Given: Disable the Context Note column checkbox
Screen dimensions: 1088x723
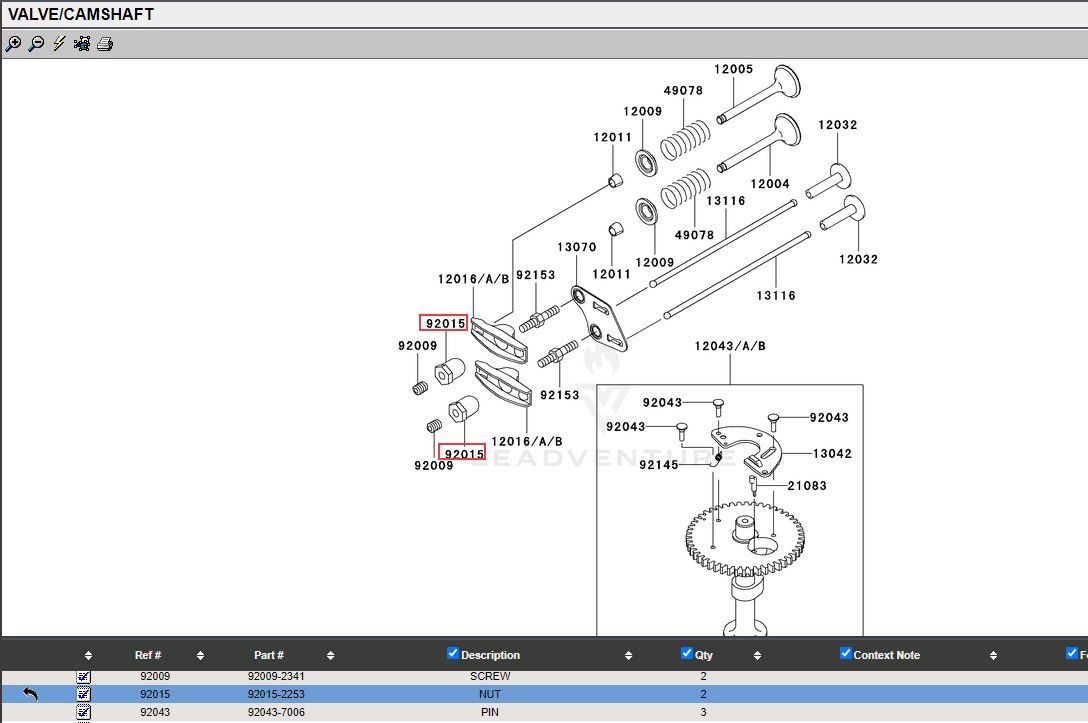Looking at the screenshot, I should (846, 654).
